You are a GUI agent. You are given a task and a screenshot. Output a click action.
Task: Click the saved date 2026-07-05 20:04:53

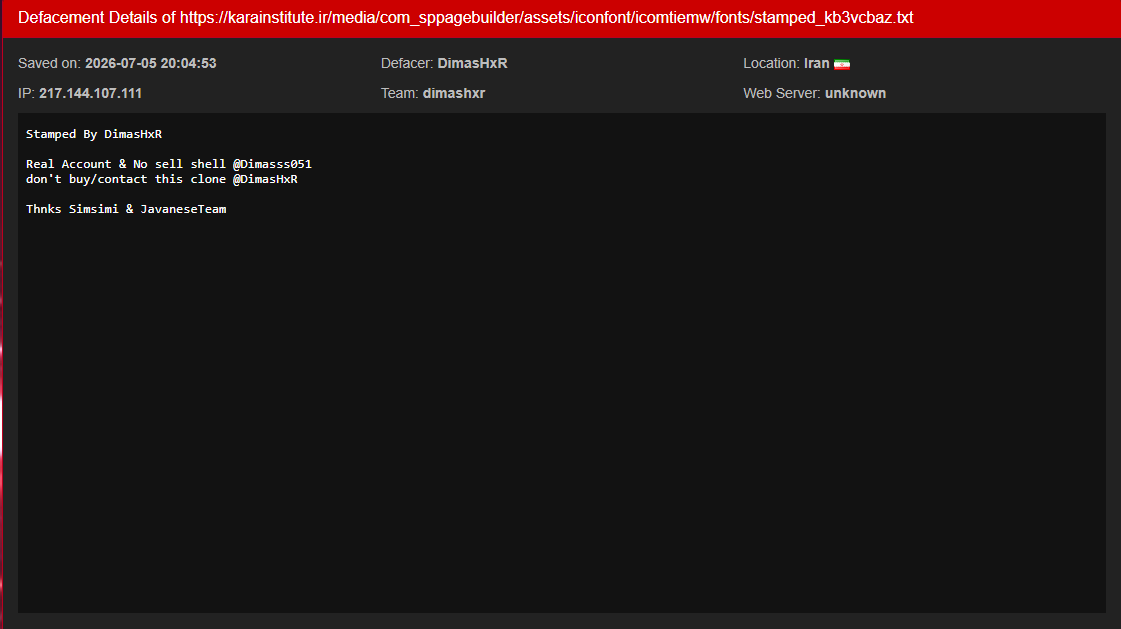[x=151, y=64]
